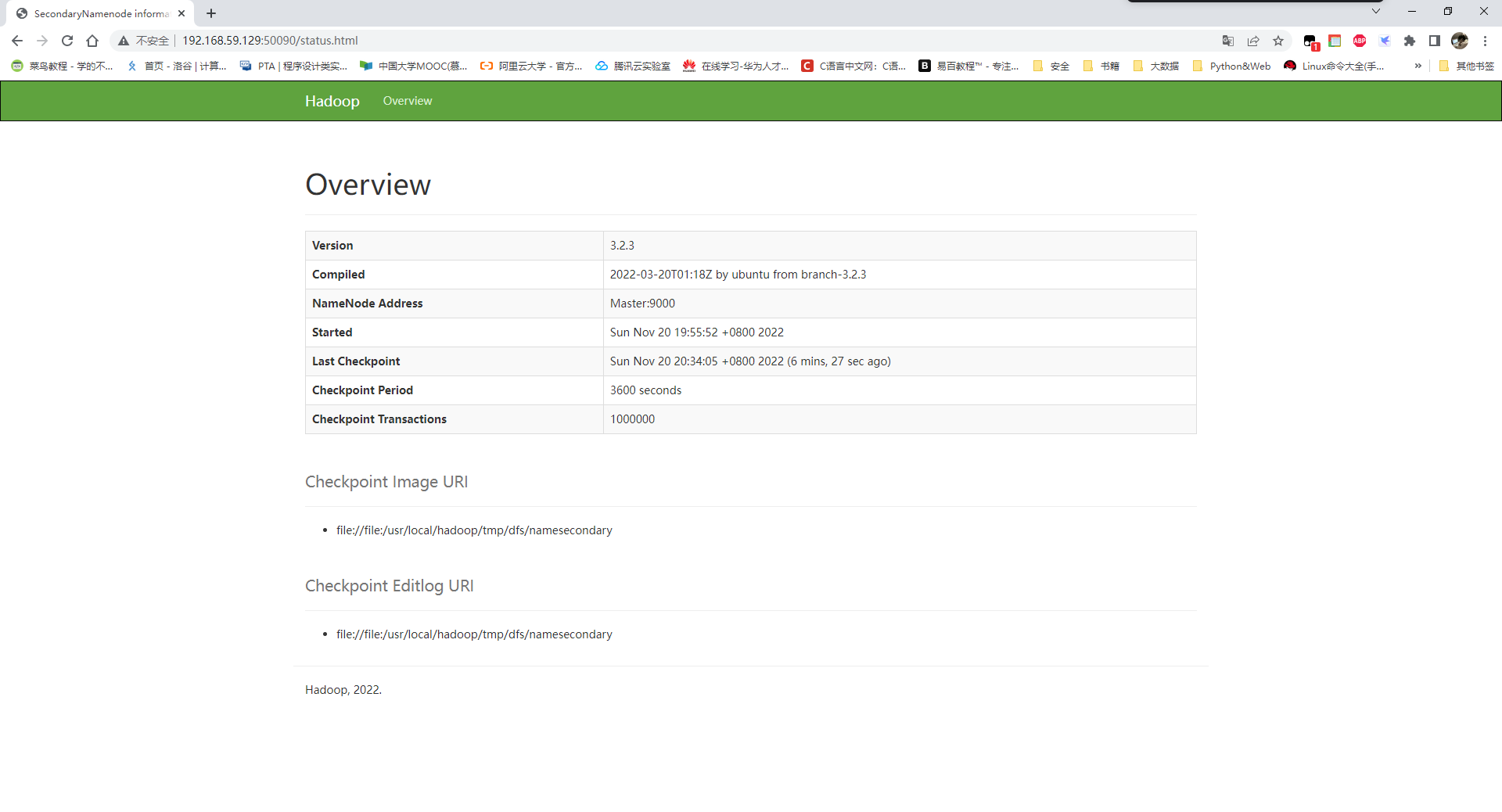Open the 腾讯云实验室 bookmark

point(633,66)
